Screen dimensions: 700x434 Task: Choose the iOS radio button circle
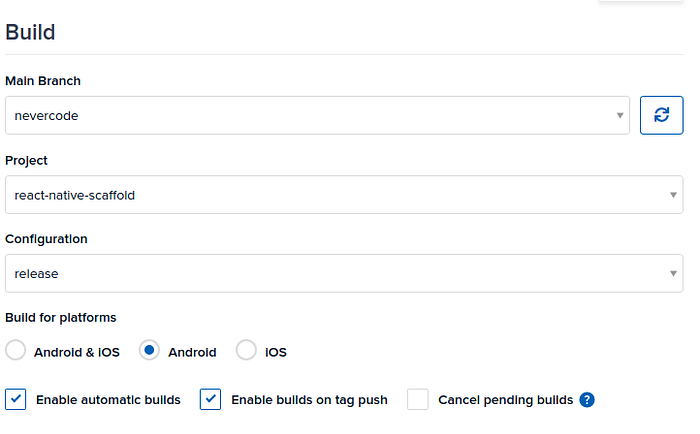coord(246,350)
